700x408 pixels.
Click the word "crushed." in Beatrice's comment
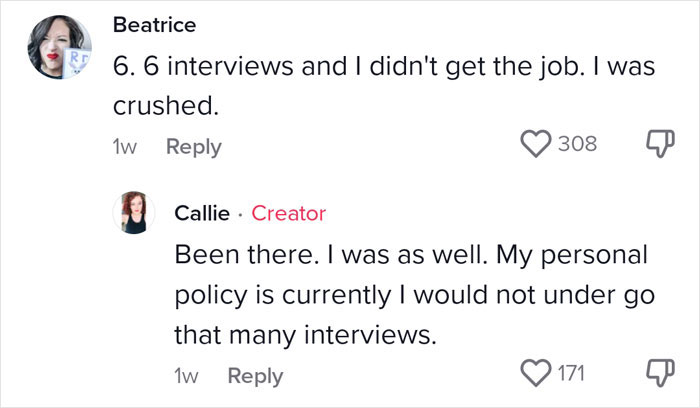tap(152, 105)
